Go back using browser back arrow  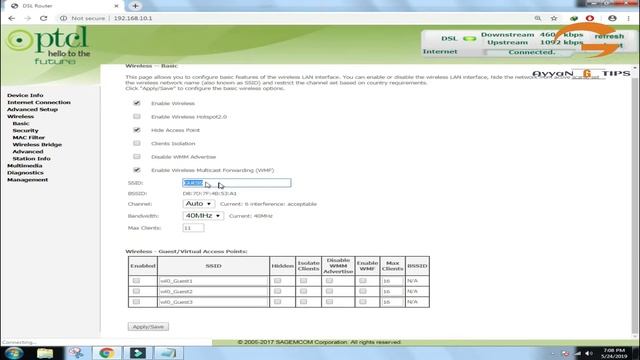(x=11, y=18)
